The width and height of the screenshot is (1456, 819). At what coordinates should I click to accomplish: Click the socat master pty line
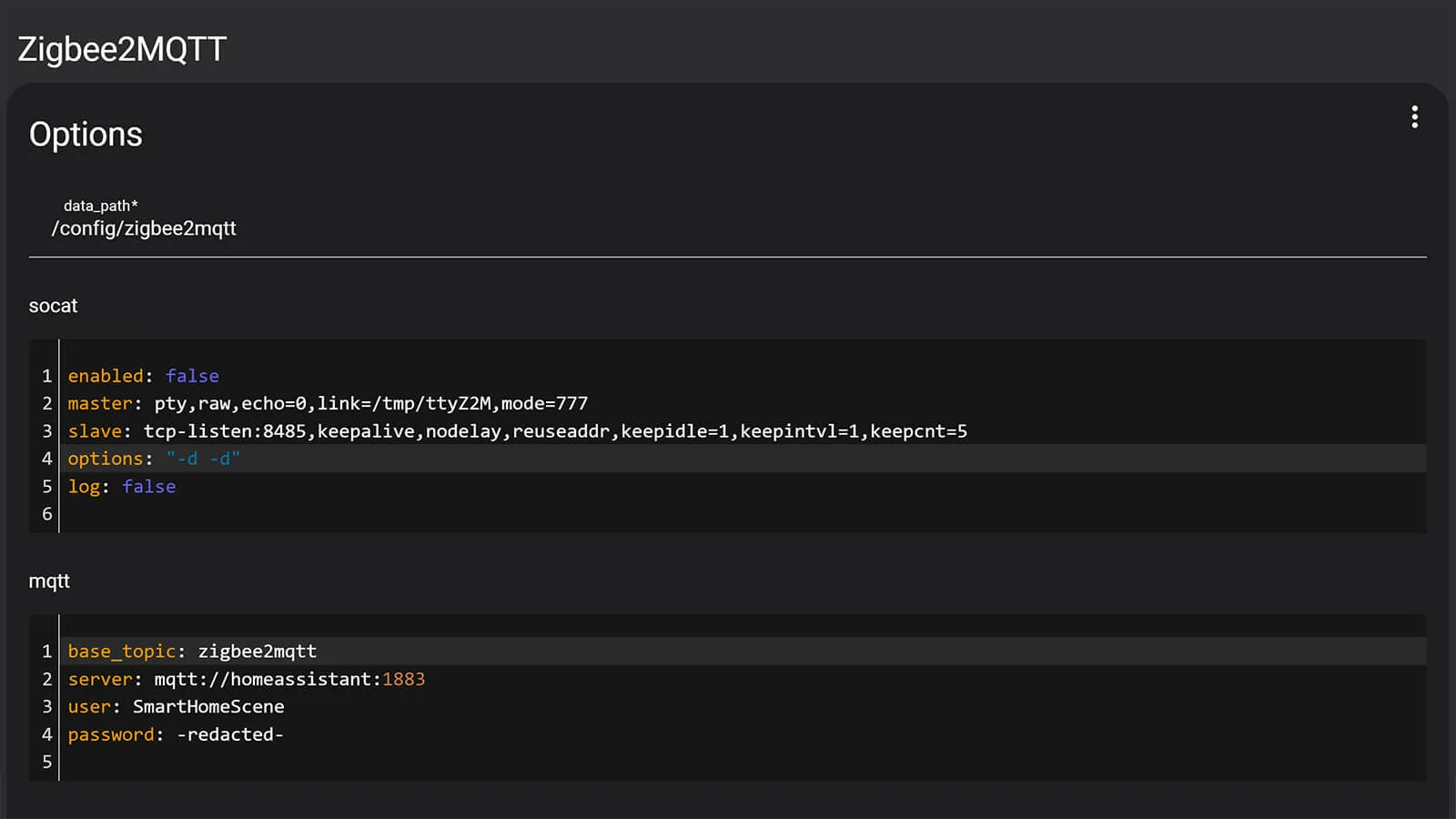(x=328, y=403)
